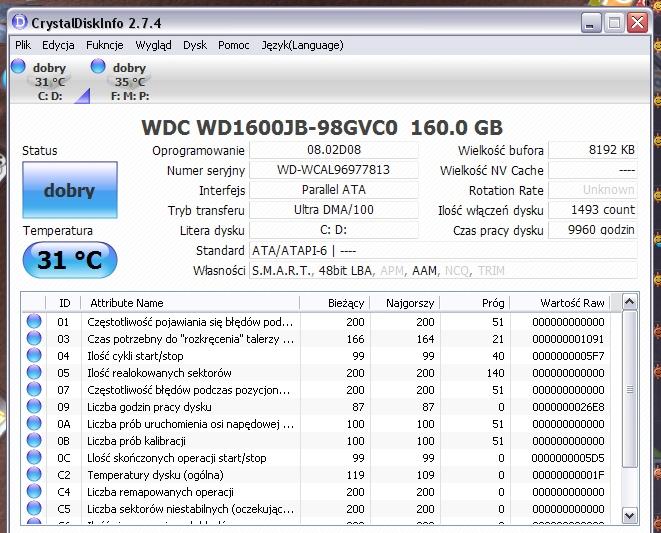Click the Wartość Raw column header
661x533 pixels.
pyautogui.click(x=560, y=303)
